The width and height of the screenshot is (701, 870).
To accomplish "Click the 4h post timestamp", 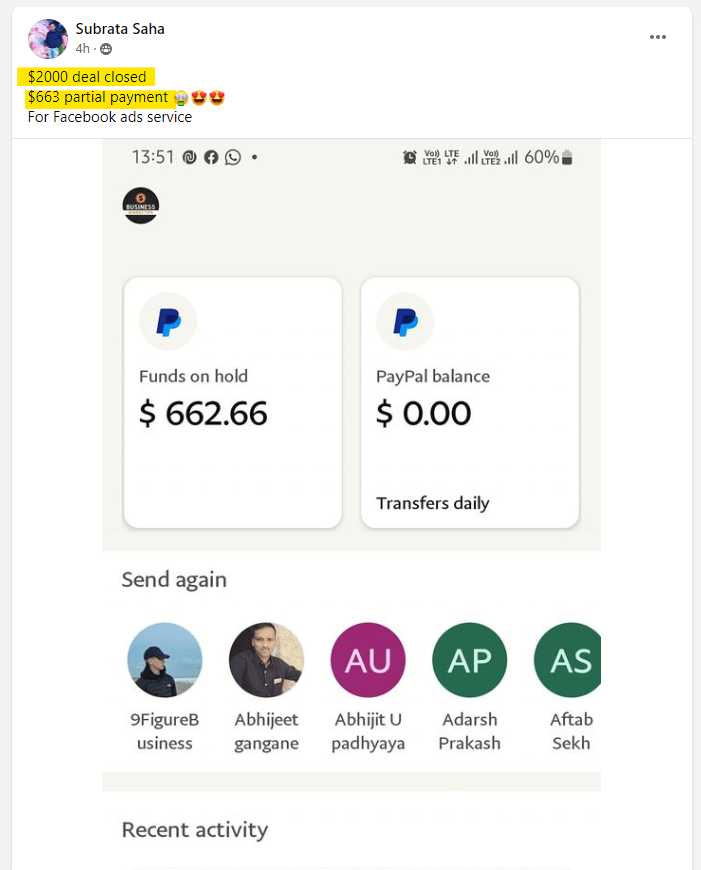I will pyautogui.click(x=83, y=49).
